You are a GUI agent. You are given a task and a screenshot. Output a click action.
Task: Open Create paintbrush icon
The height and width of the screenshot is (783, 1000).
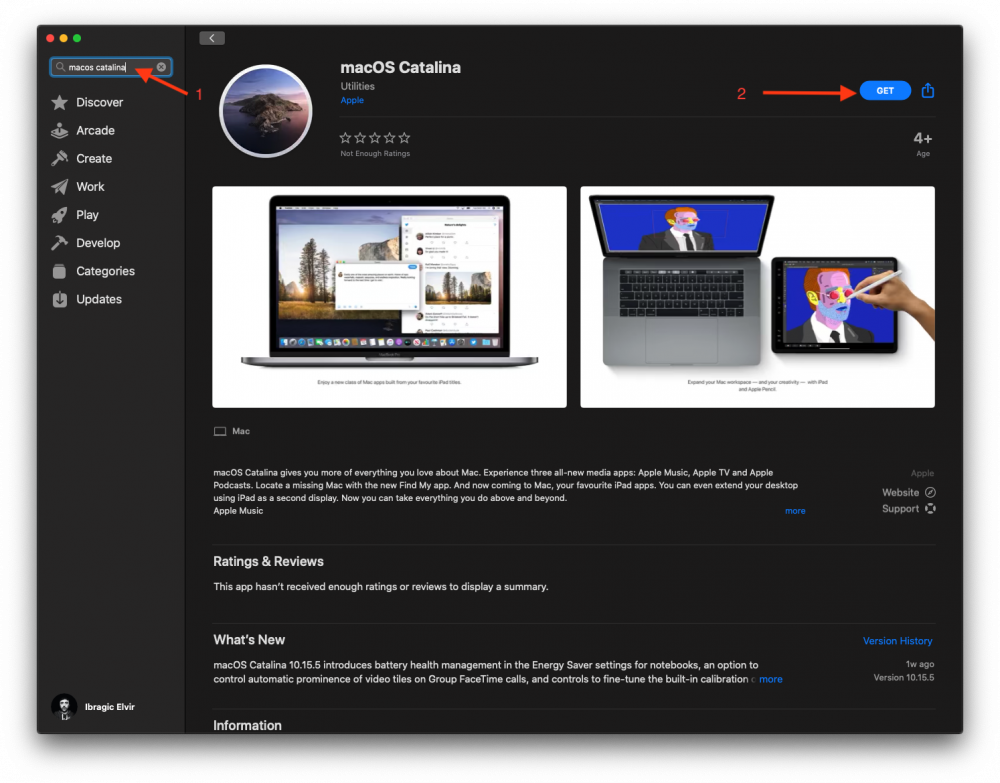59,158
